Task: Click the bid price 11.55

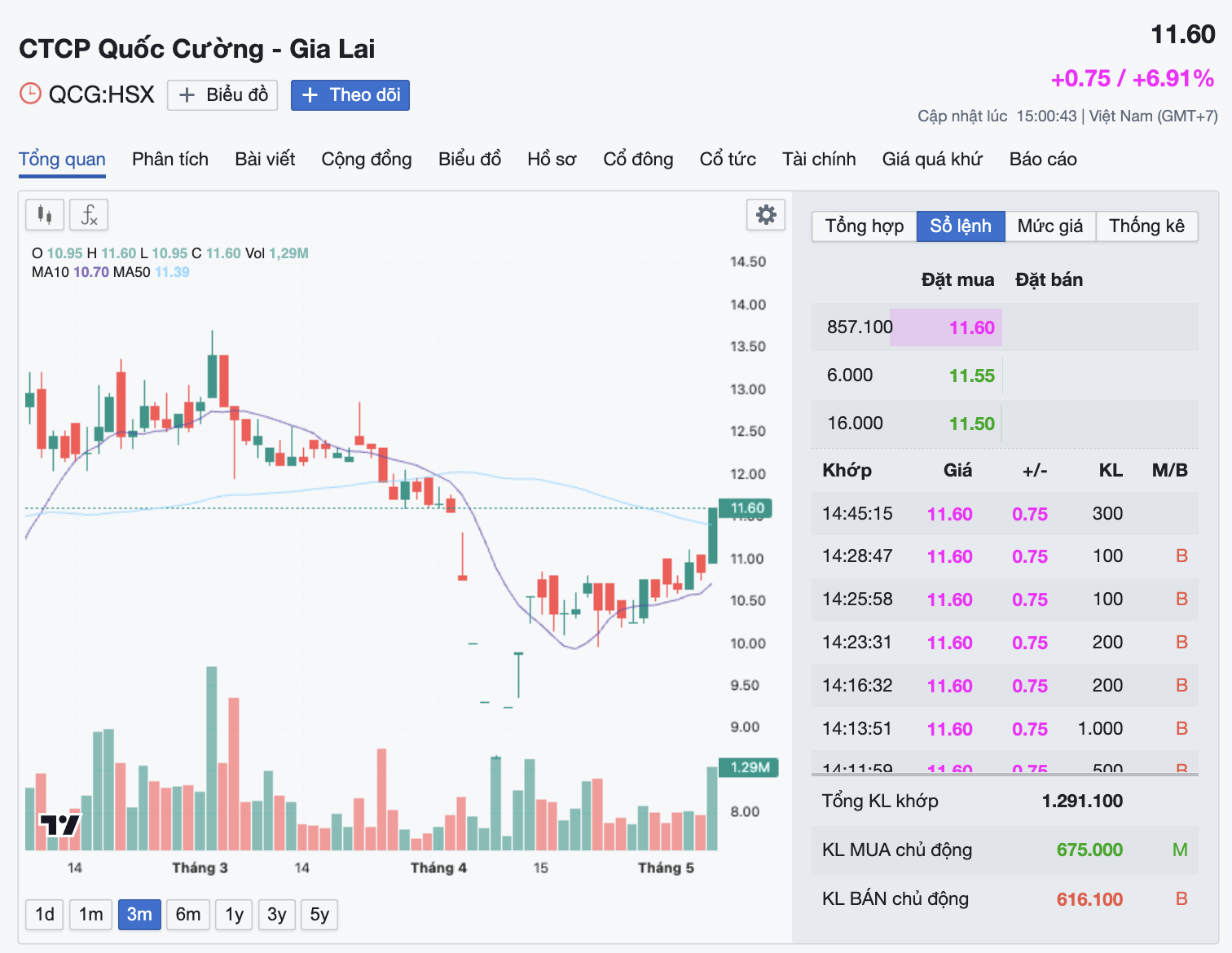Action: [972, 375]
